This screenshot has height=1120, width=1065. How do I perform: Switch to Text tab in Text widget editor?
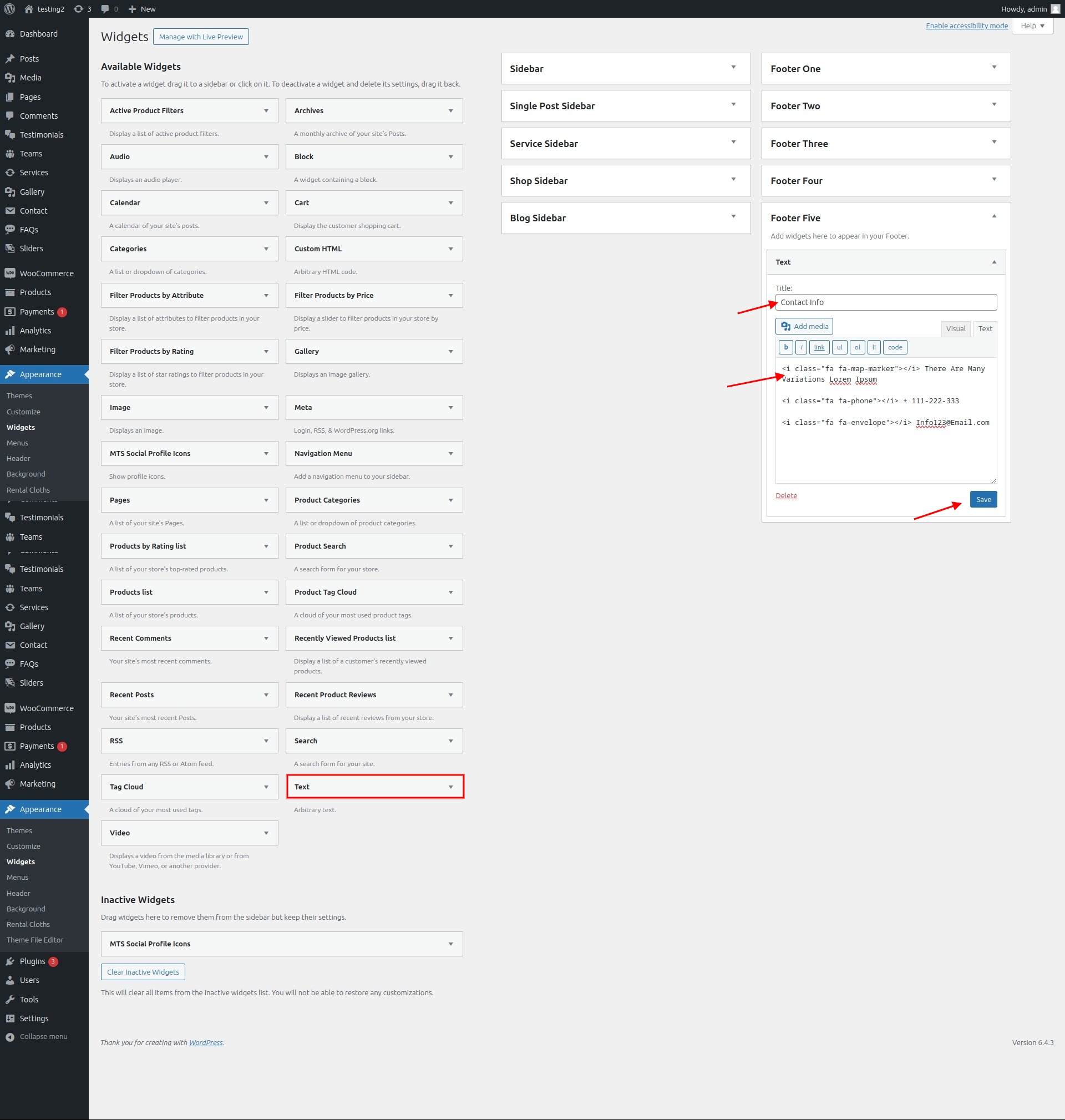click(985, 328)
